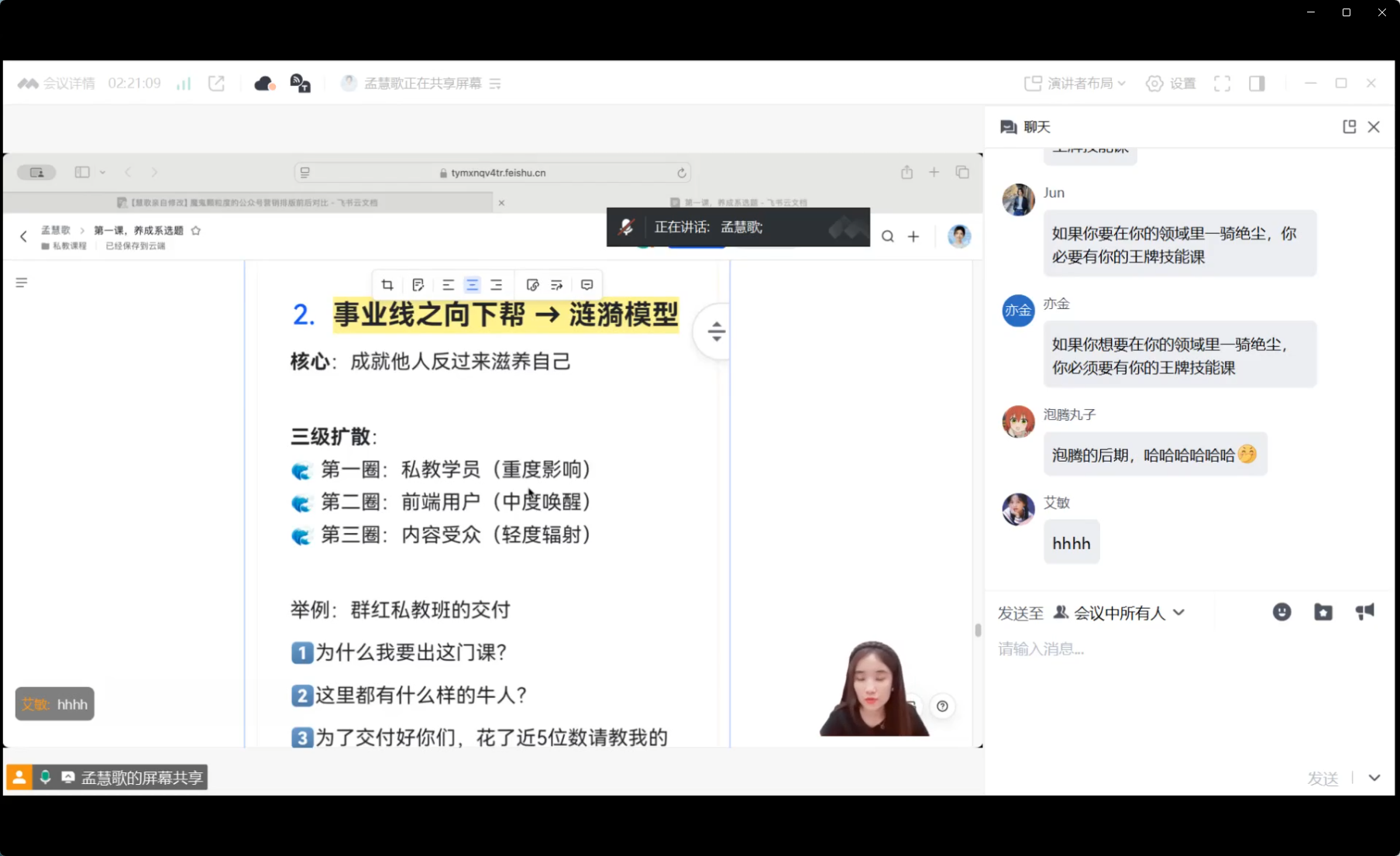Viewport: 1400px width, 856px height.
Task: Toggle the right sidebar panel icon
Action: [1257, 84]
